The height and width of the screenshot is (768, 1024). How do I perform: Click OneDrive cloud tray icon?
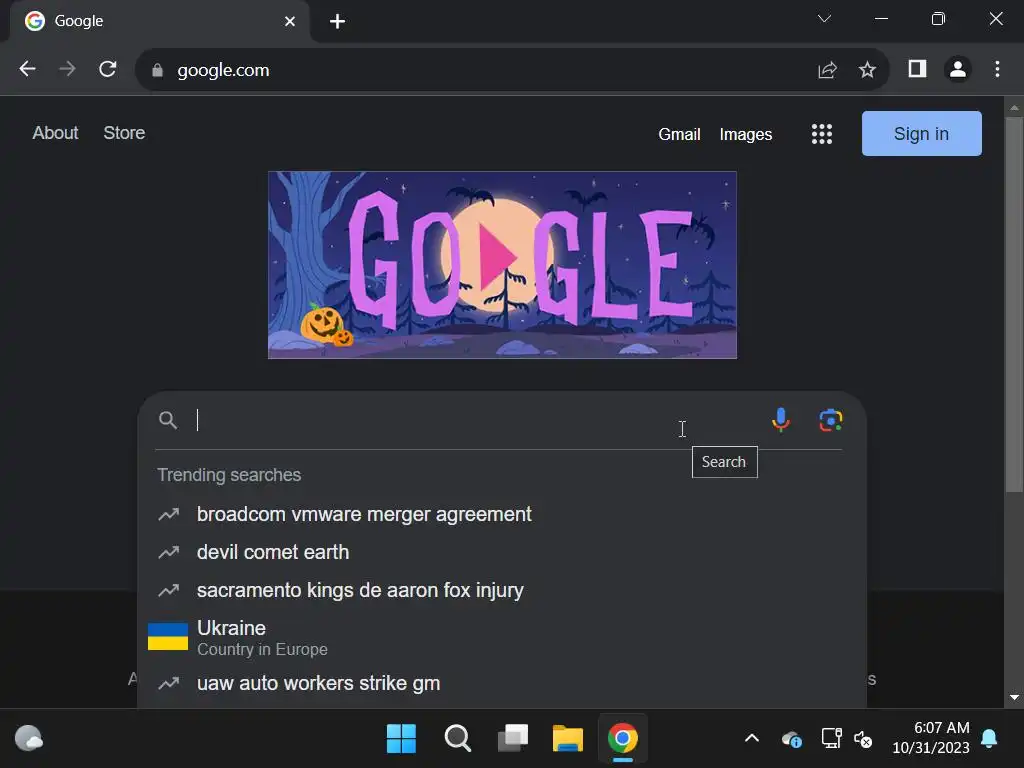pyautogui.click(x=792, y=739)
